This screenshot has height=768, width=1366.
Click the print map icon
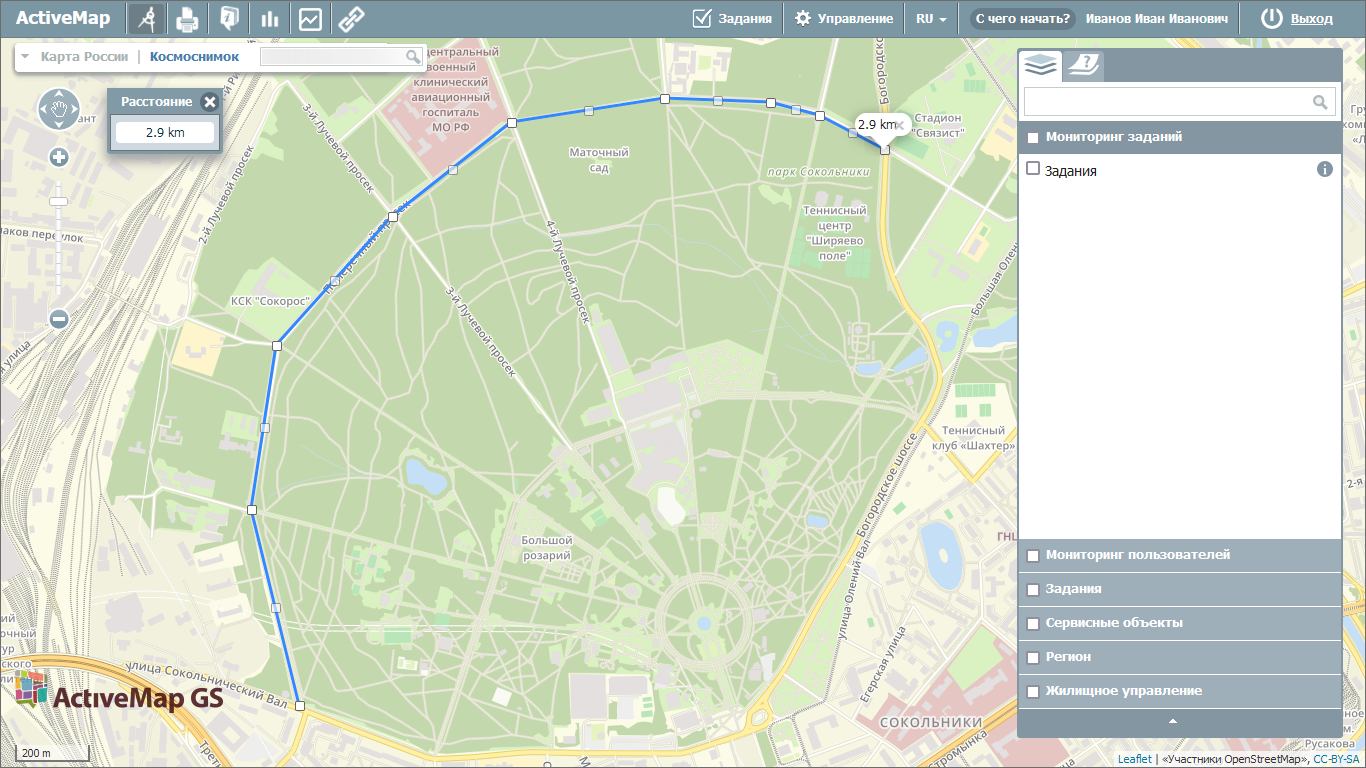[187, 19]
